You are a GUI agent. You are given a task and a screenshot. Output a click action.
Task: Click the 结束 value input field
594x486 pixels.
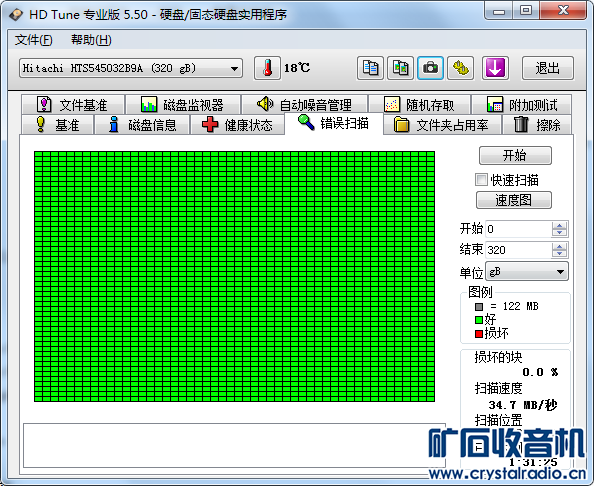click(518, 250)
